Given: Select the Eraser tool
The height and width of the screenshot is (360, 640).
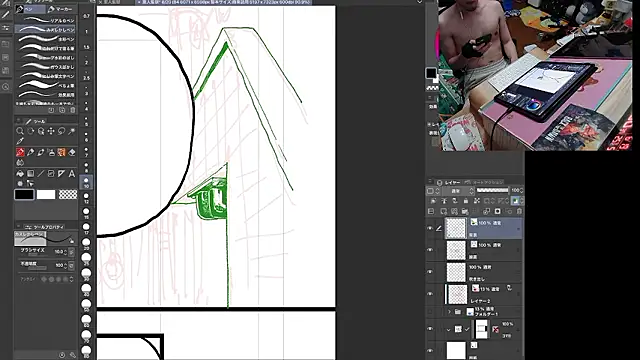Looking at the screenshot, I should click(72, 152).
